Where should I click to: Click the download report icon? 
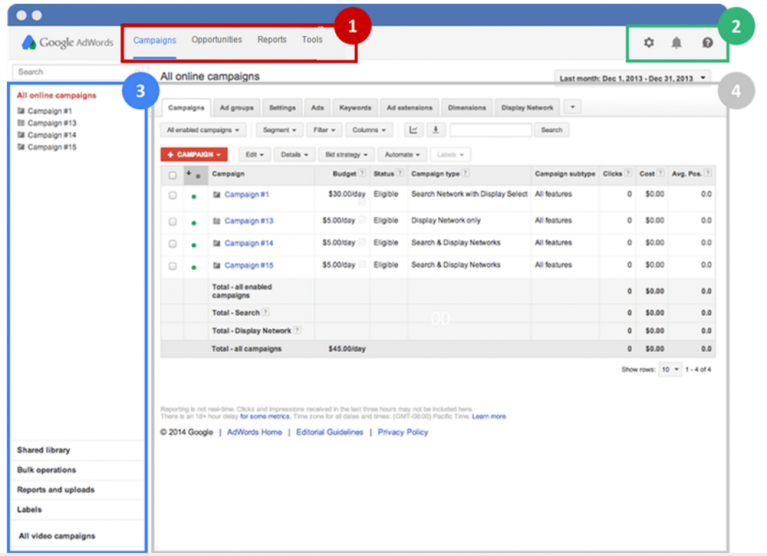(435, 130)
